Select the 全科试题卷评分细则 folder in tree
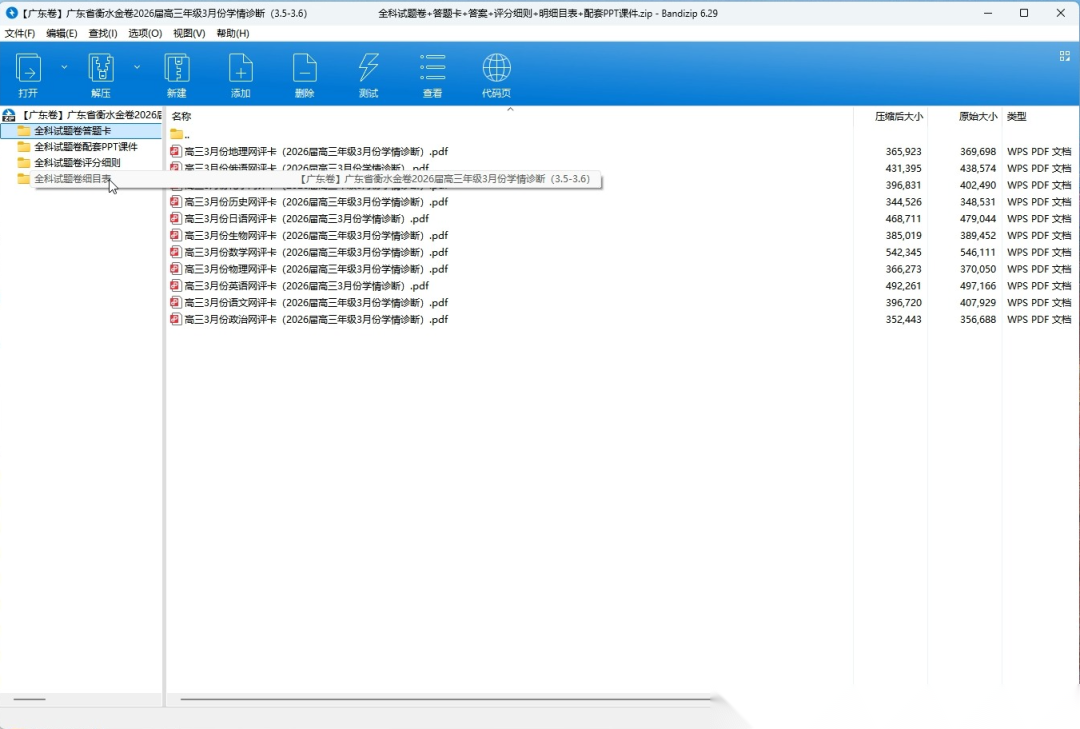Image resolution: width=1080 pixels, height=729 pixels. pos(77,163)
